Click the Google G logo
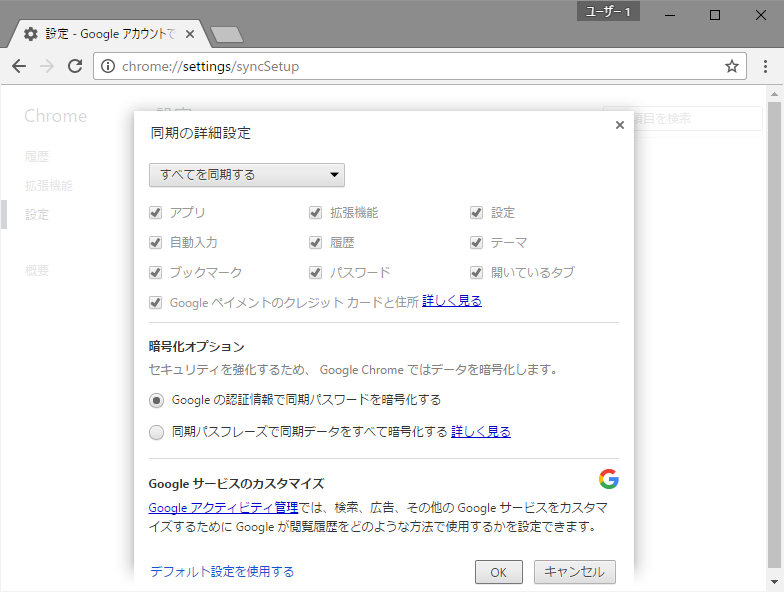The image size is (784, 592). point(608,479)
